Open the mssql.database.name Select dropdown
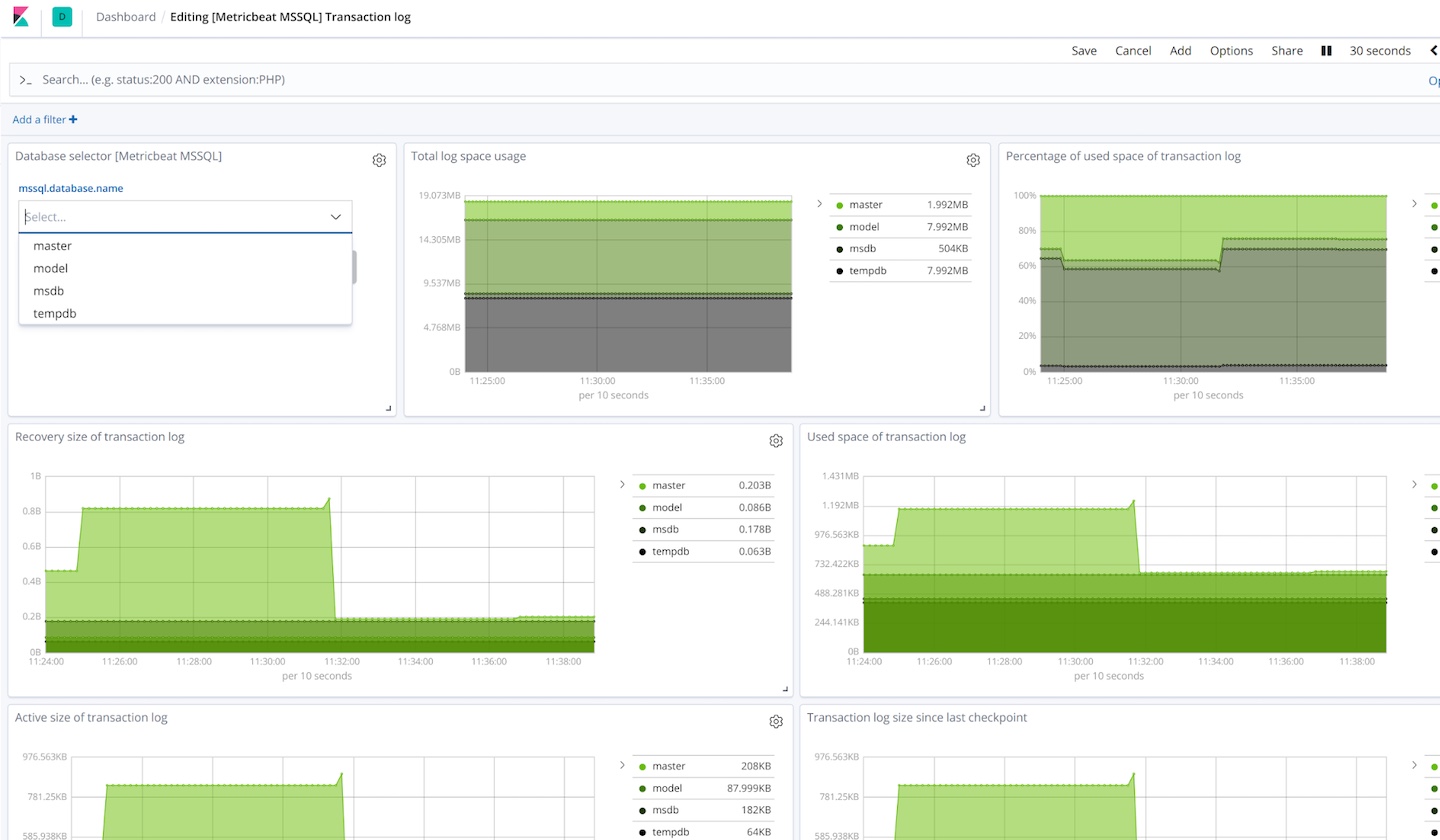 click(185, 217)
